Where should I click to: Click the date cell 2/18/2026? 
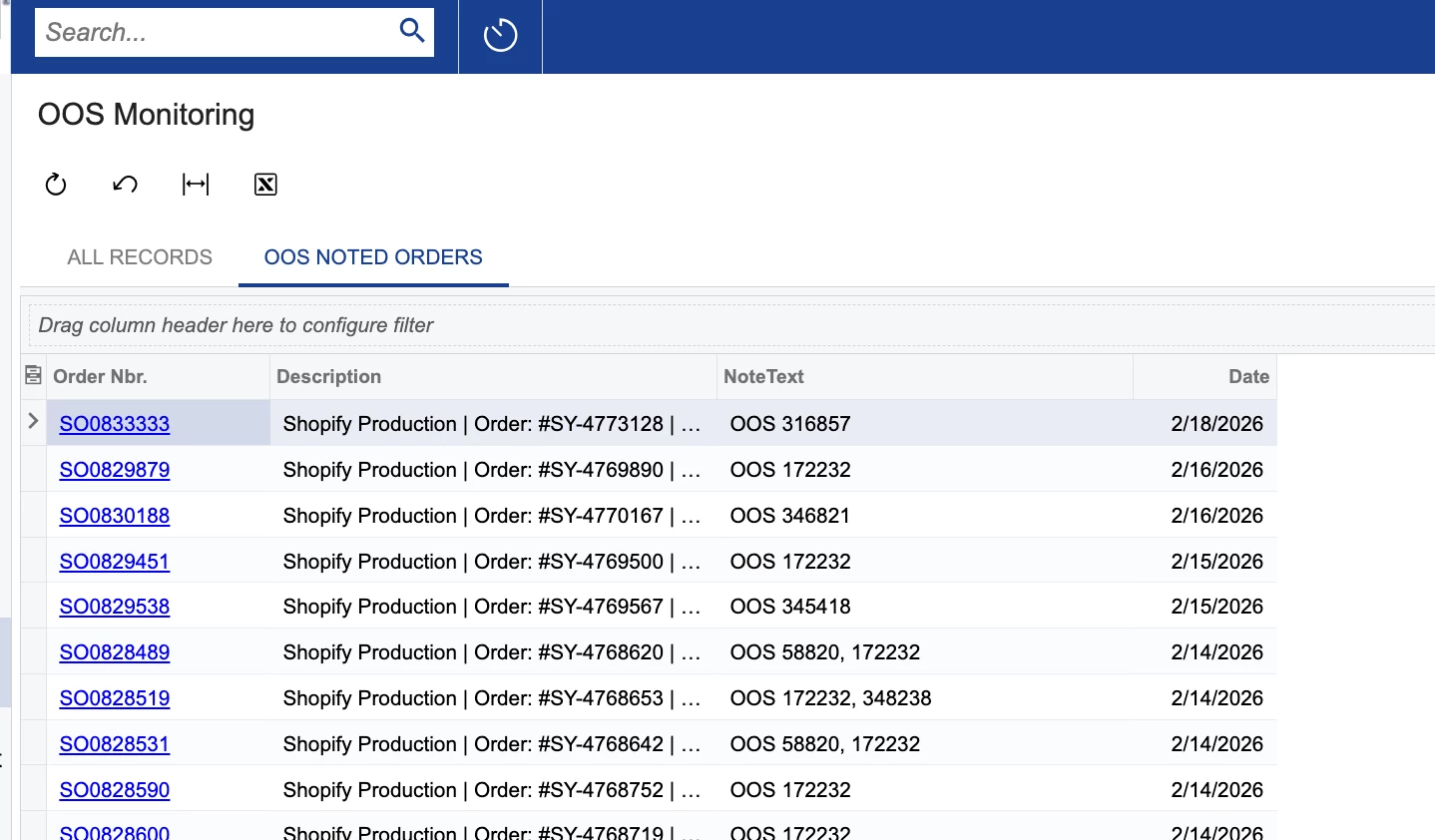click(1205, 424)
